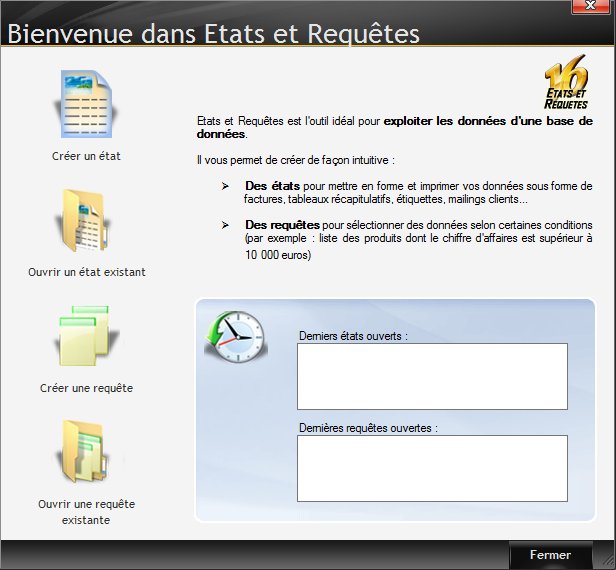The height and width of the screenshot is (570, 616).
Task: Click the Dernières requêtes ouvertes label
Action: pos(368,428)
